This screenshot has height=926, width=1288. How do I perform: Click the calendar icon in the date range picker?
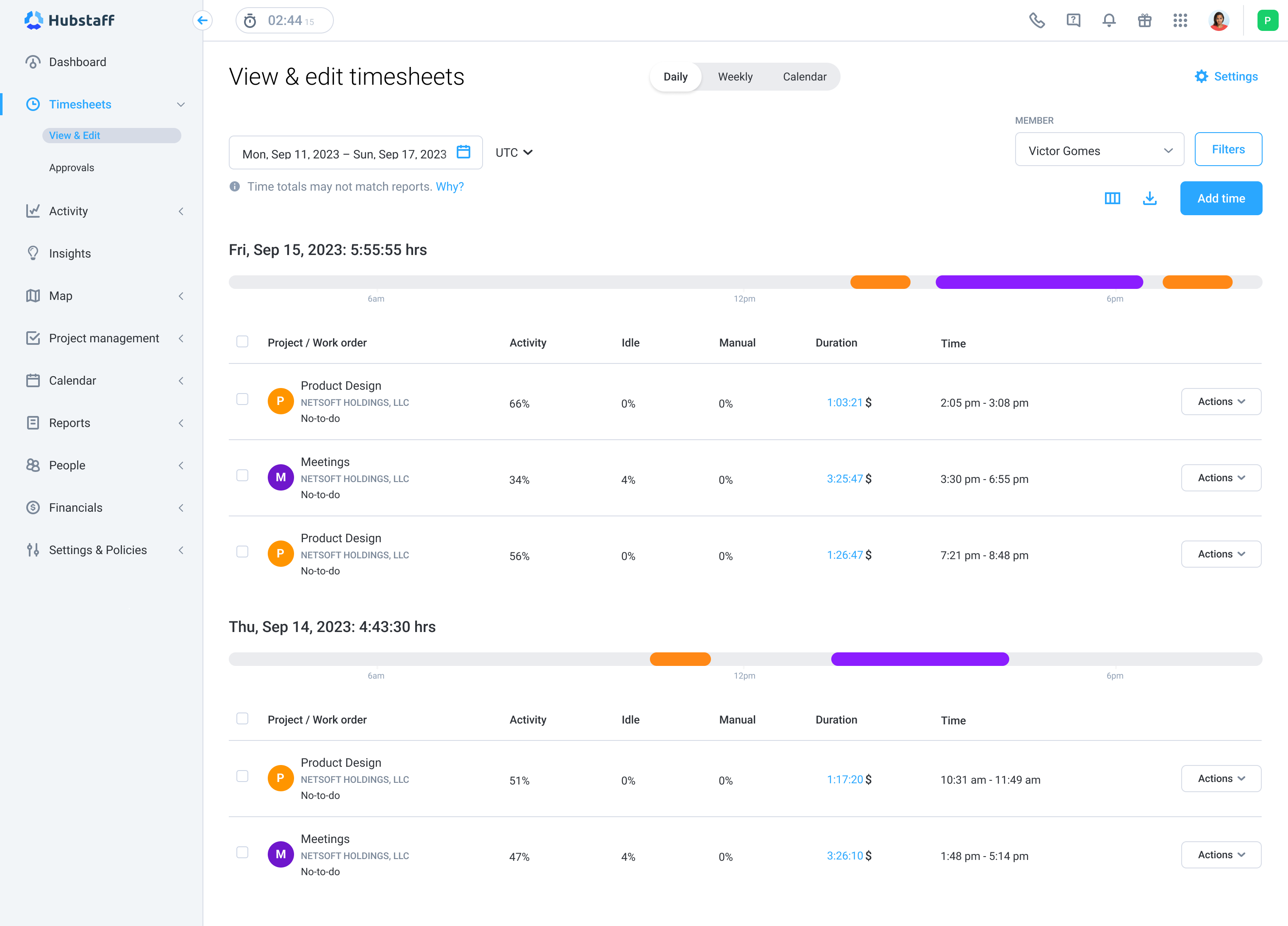click(464, 152)
